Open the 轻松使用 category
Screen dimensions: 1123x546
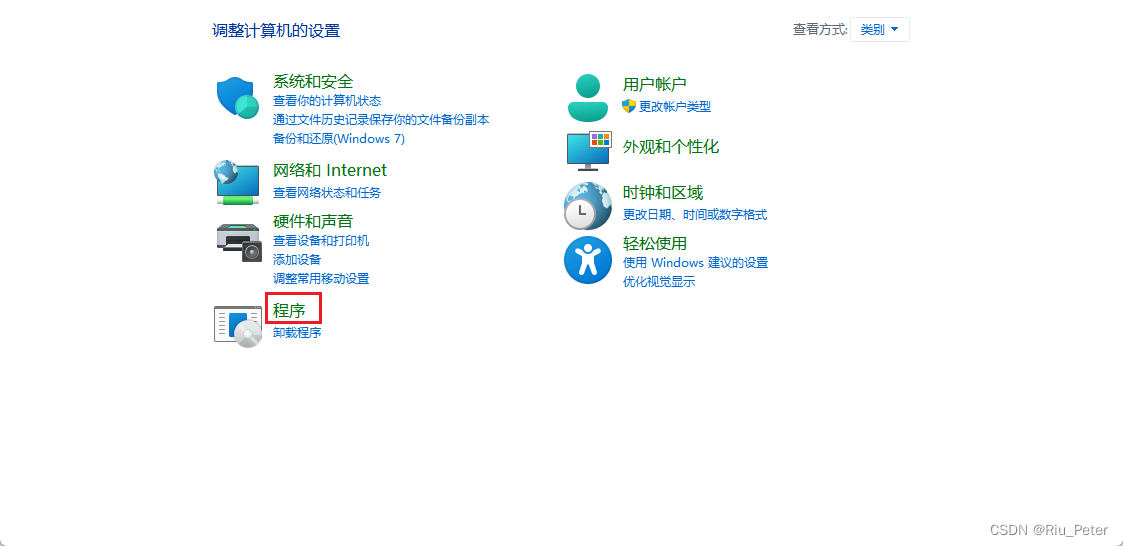(655, 244)
